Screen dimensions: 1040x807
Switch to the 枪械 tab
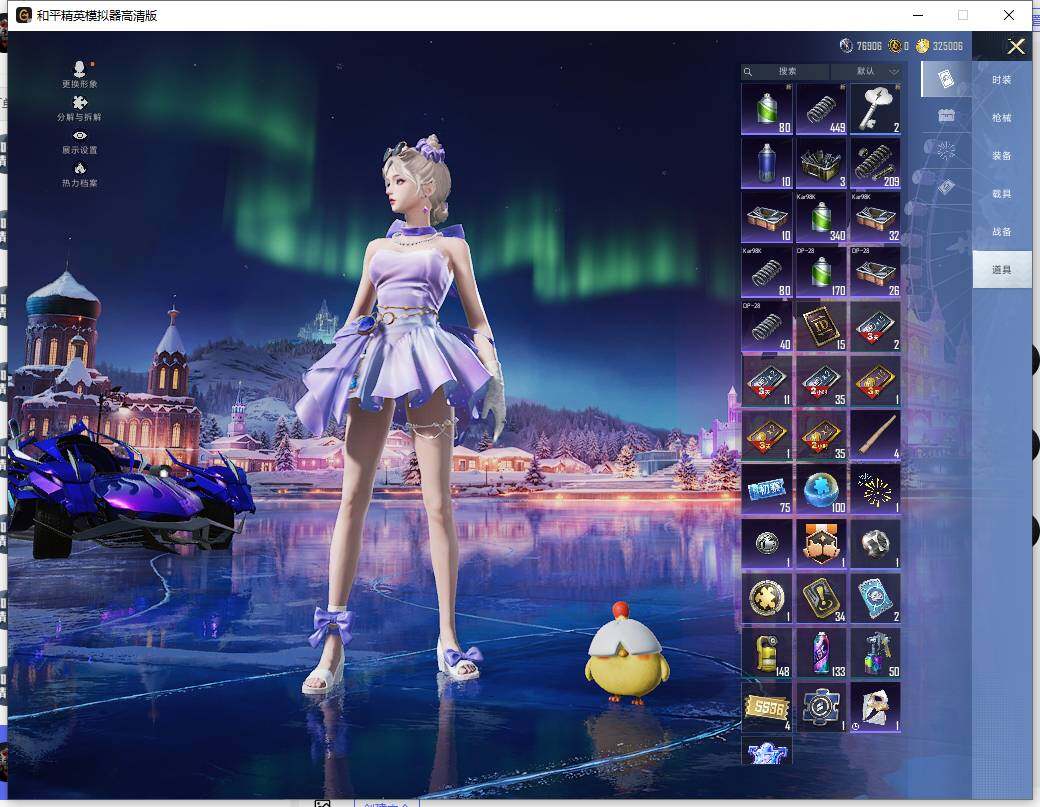1002,118
